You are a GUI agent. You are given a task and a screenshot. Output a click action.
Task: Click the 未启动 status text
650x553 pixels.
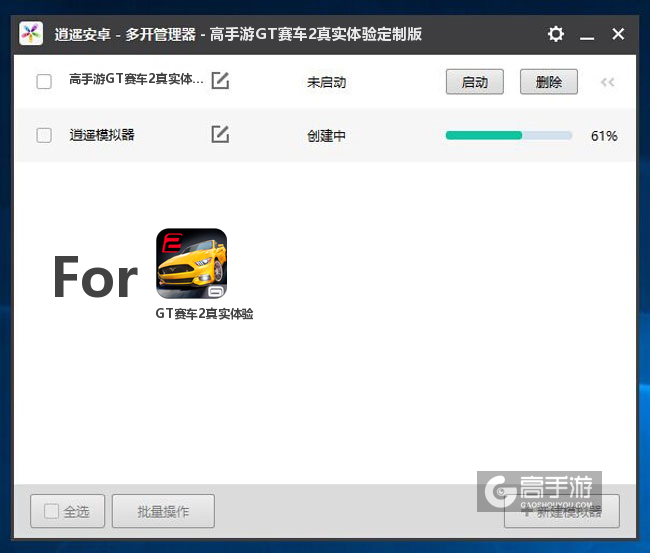(x=327, y=82)
